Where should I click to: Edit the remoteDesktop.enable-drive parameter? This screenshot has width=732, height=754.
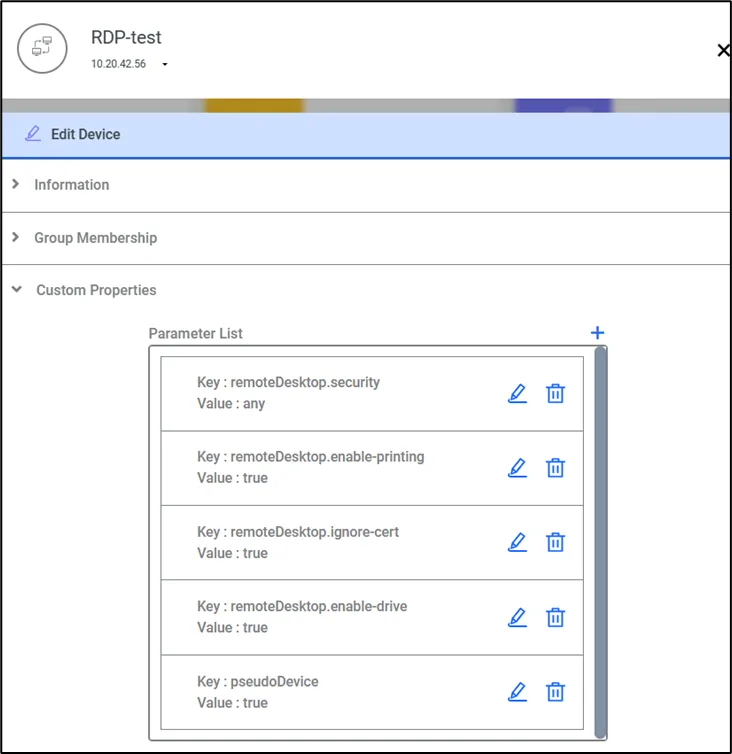(517, 617)
